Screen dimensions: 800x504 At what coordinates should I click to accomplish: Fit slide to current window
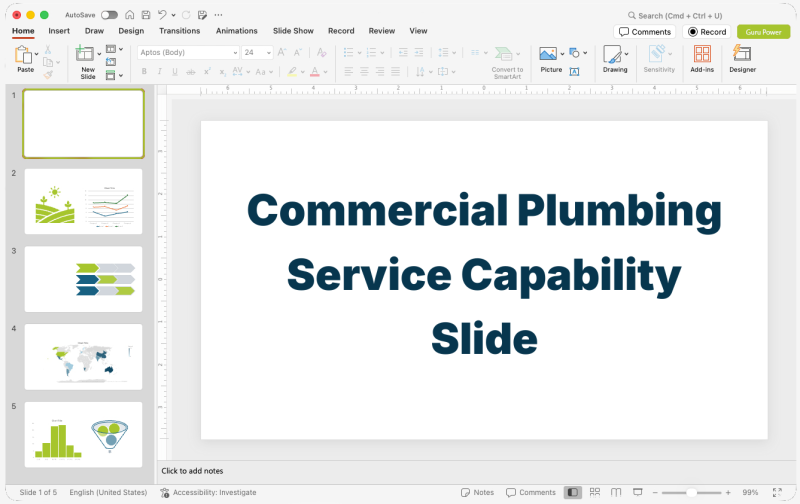click(x=777, y=492)
